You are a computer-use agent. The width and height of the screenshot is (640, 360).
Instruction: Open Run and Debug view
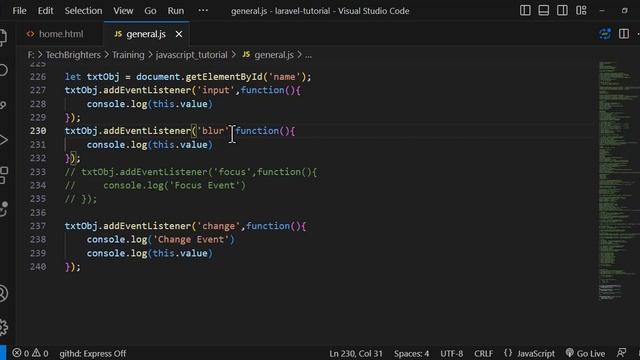coord(3,140)
